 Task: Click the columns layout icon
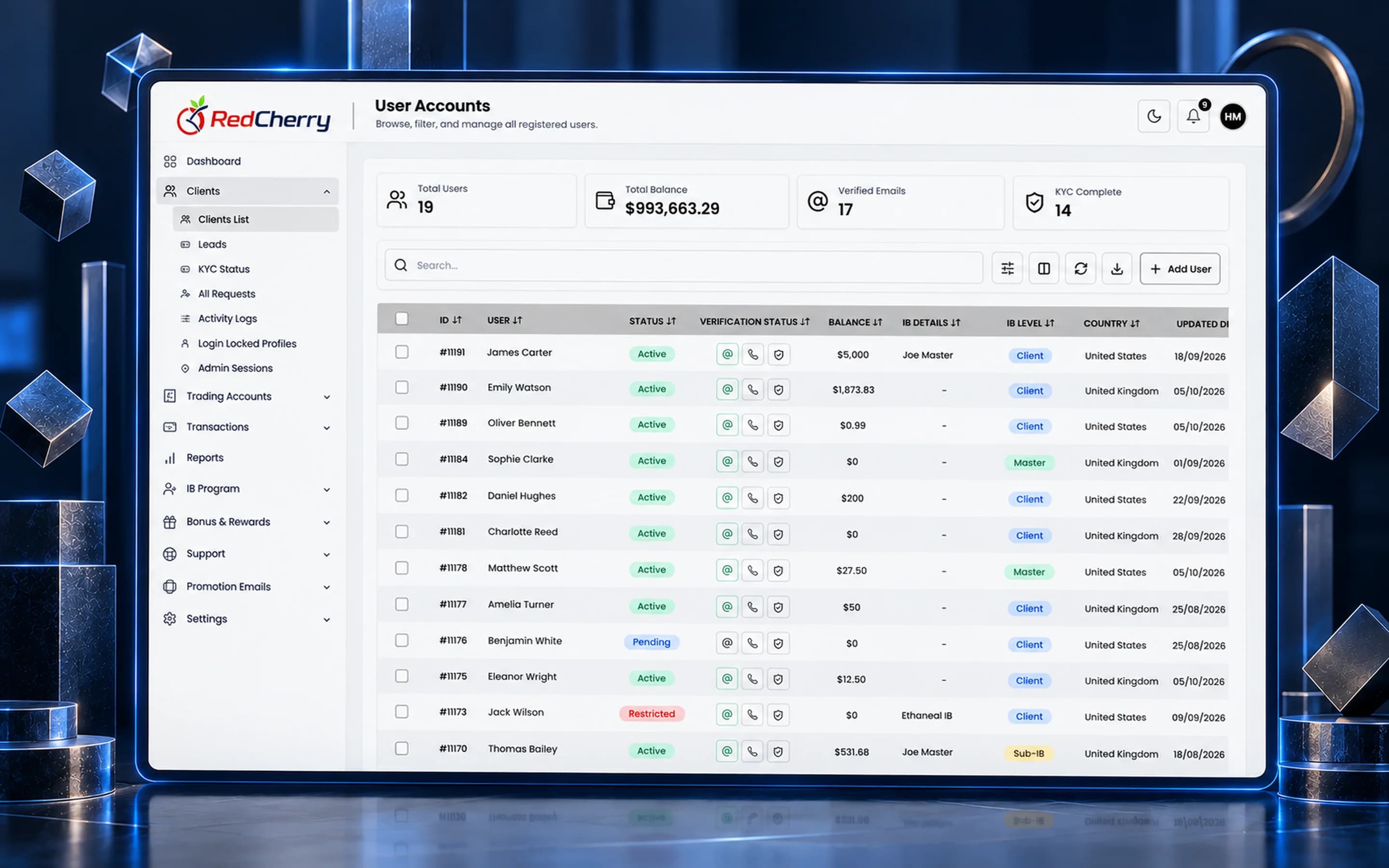click(x=1044, y=268)
